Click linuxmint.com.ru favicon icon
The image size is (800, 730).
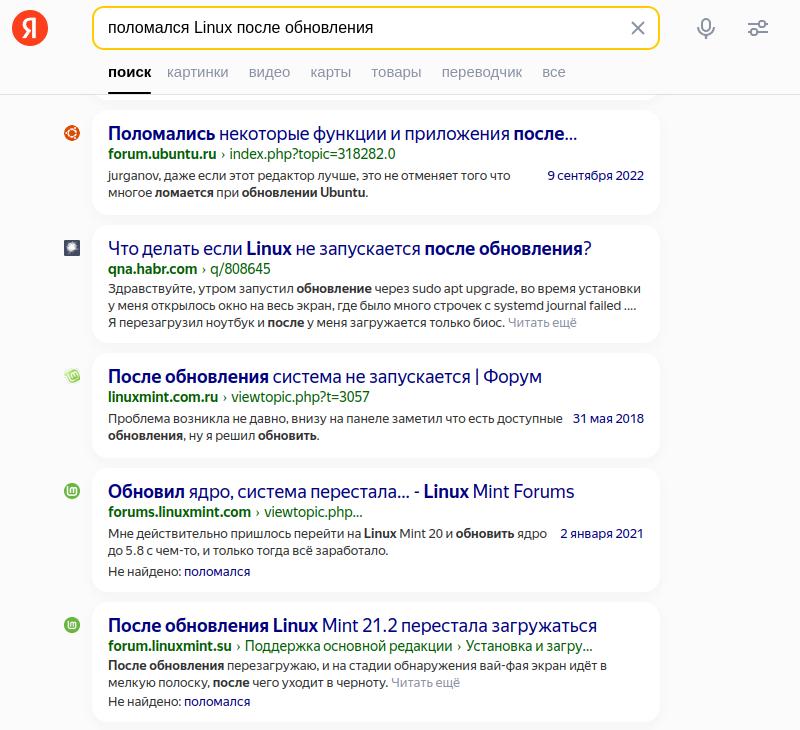(72, 376)
